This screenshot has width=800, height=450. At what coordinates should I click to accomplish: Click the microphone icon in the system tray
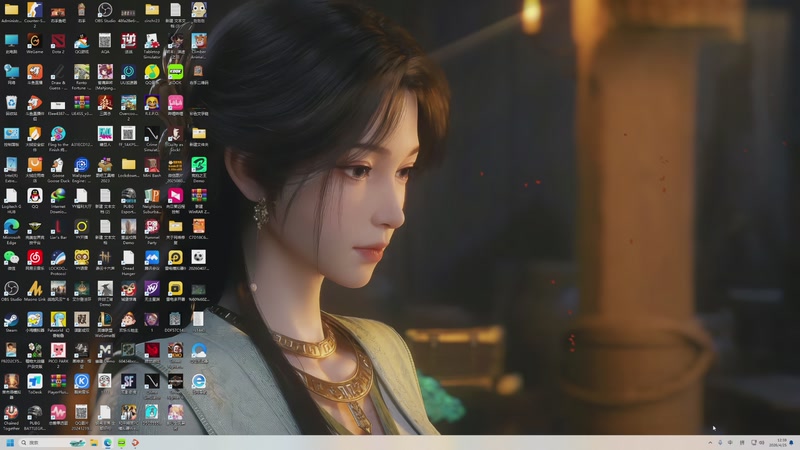(720, 442)
